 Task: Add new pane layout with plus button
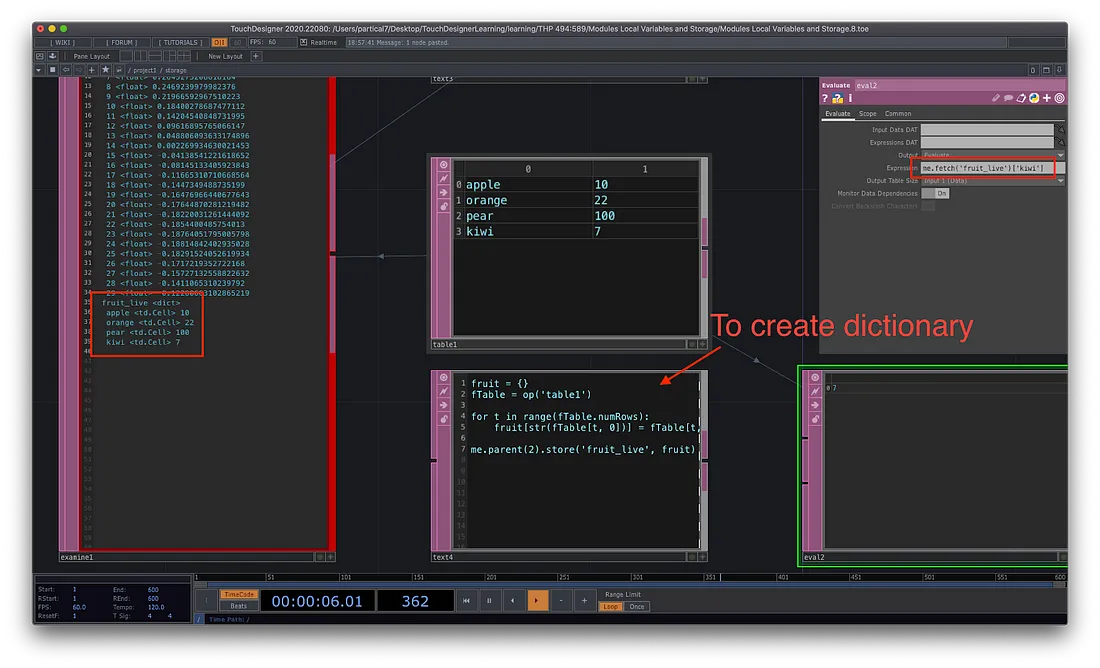coord(256,57)
